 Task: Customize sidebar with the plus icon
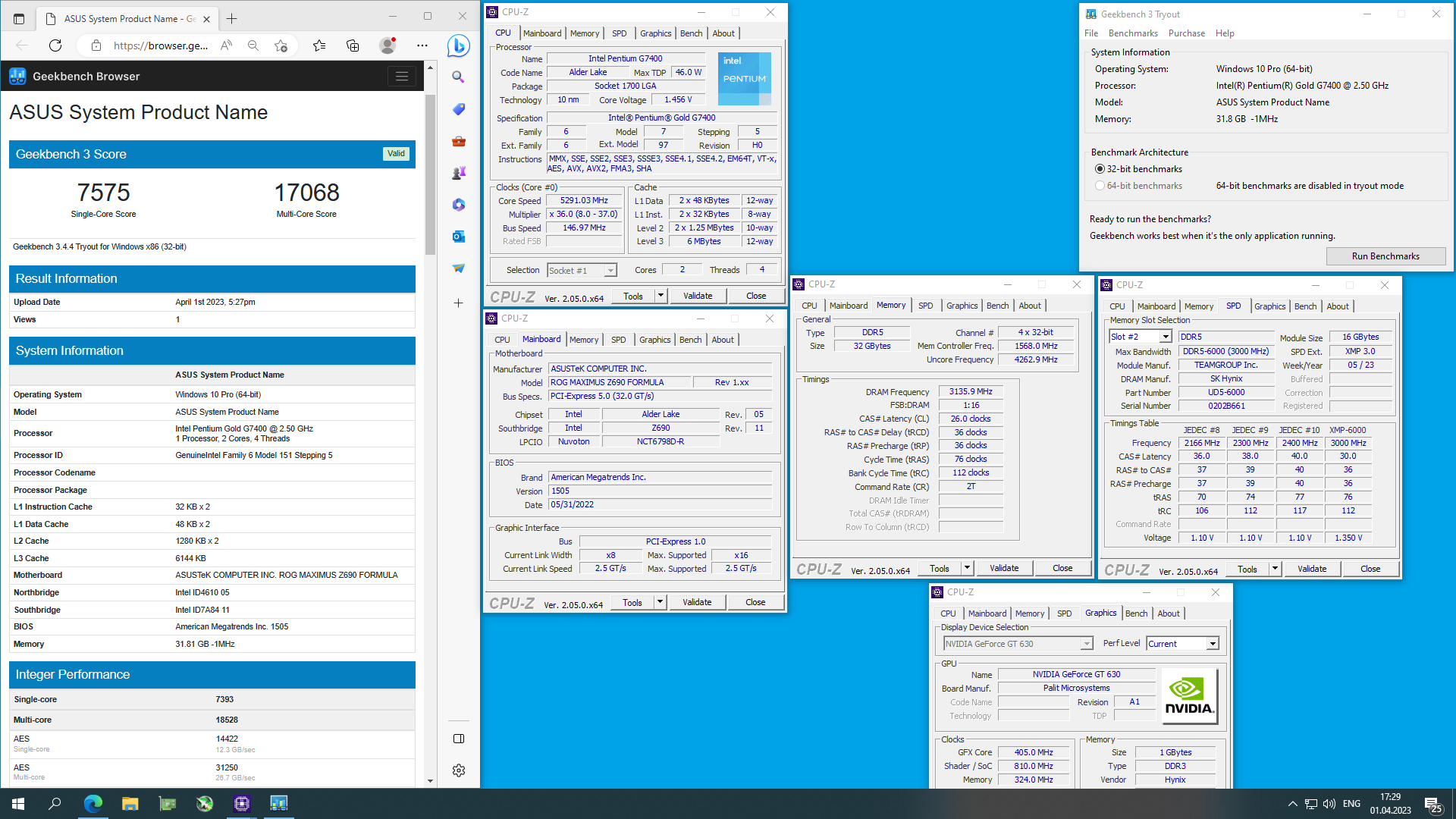[x=458, y=303]
